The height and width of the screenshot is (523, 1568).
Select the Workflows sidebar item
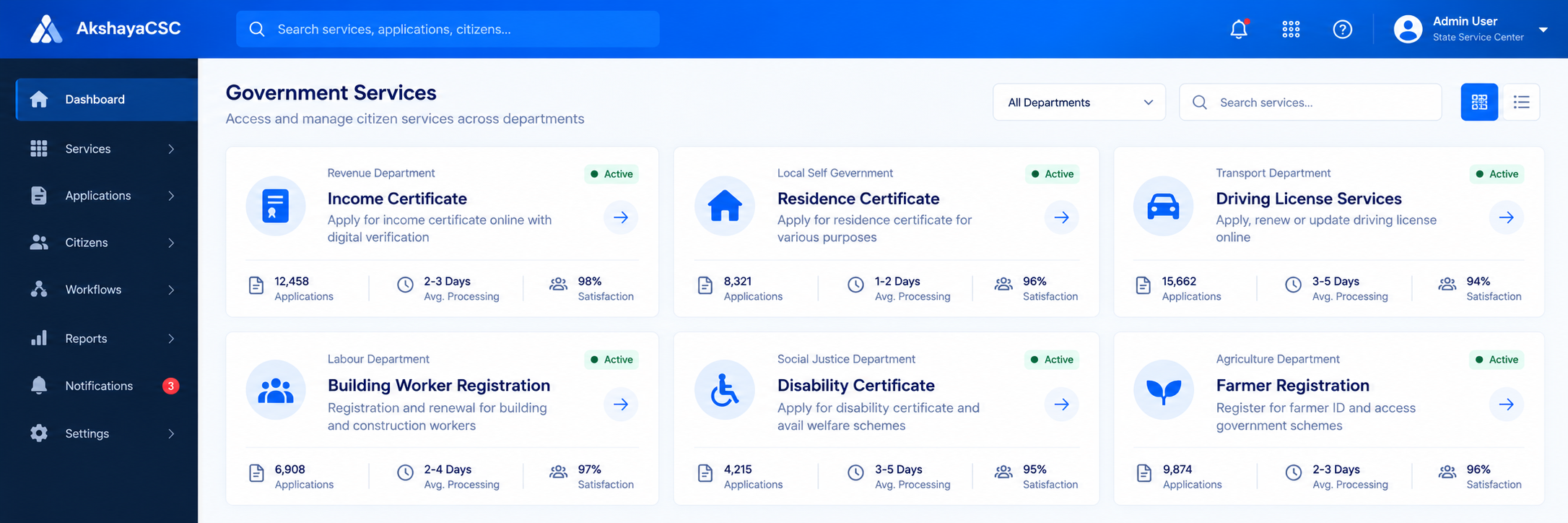pyautogui.click(x=107, y=290)
